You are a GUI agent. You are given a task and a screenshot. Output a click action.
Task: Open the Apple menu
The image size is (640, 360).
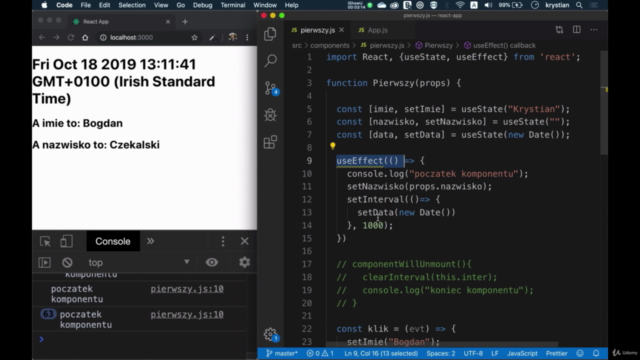click(x=44, y=5)
